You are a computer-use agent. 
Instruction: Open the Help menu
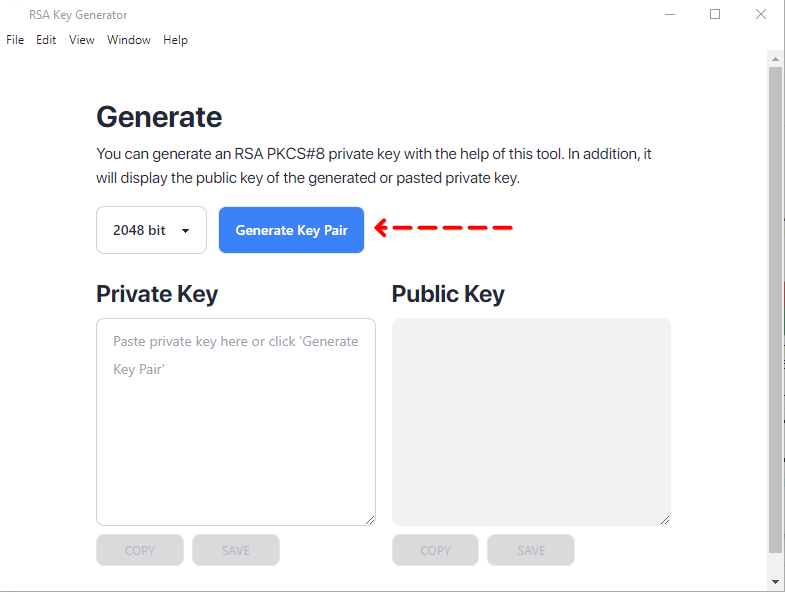pos(175,40)
